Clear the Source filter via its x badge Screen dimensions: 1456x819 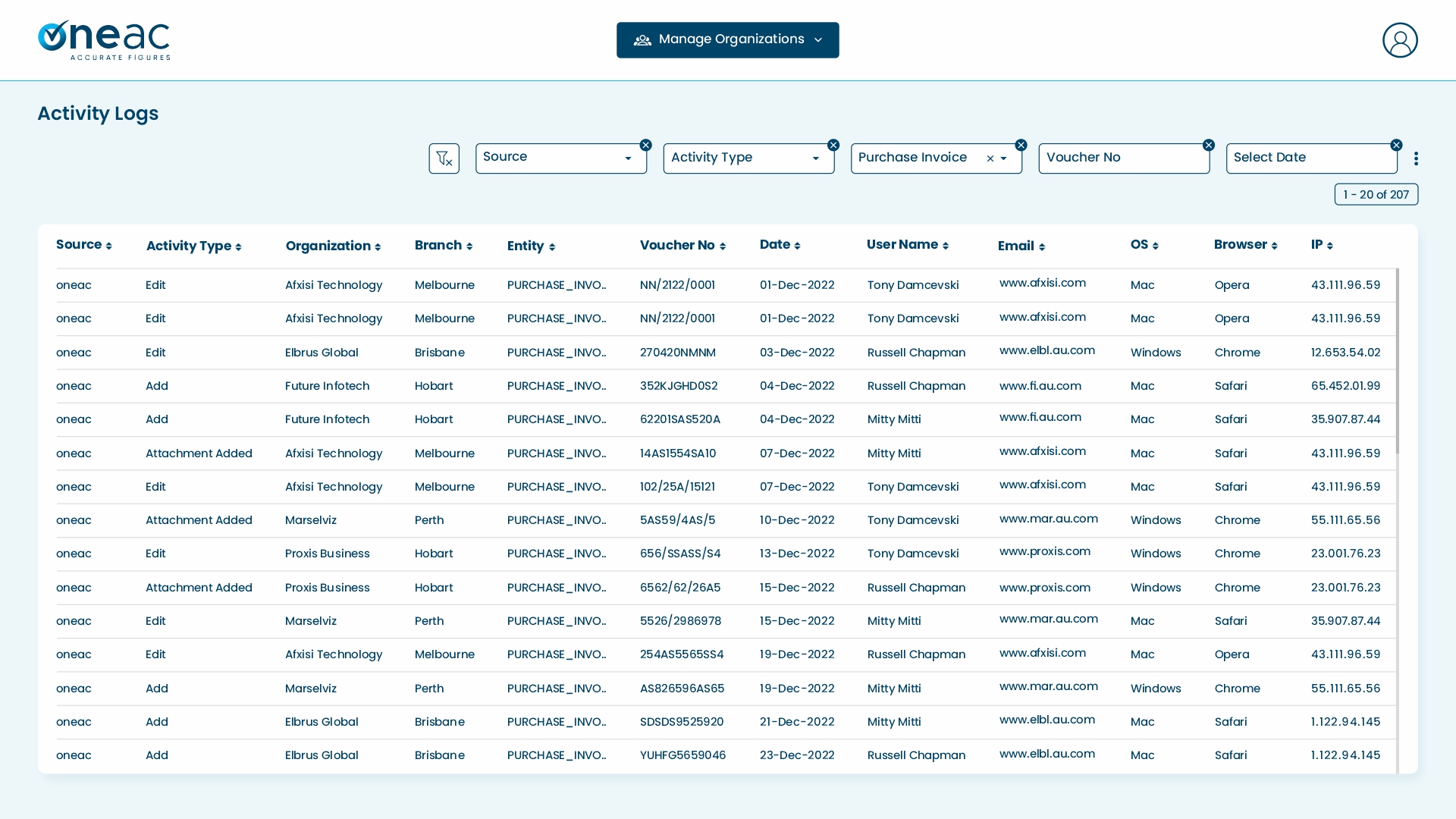point(646,145)
